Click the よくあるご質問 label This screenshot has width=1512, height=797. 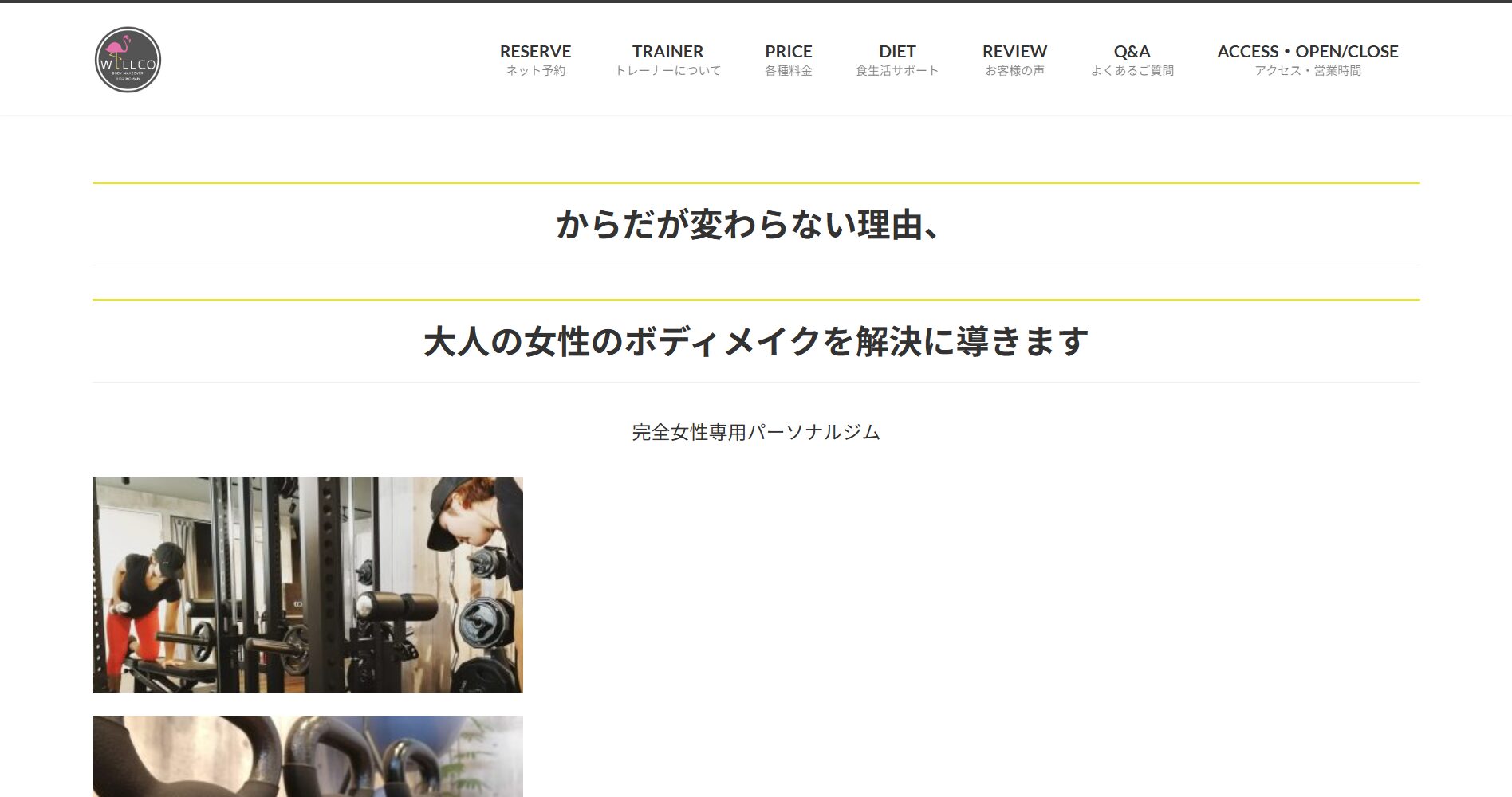click(1132, 71)
